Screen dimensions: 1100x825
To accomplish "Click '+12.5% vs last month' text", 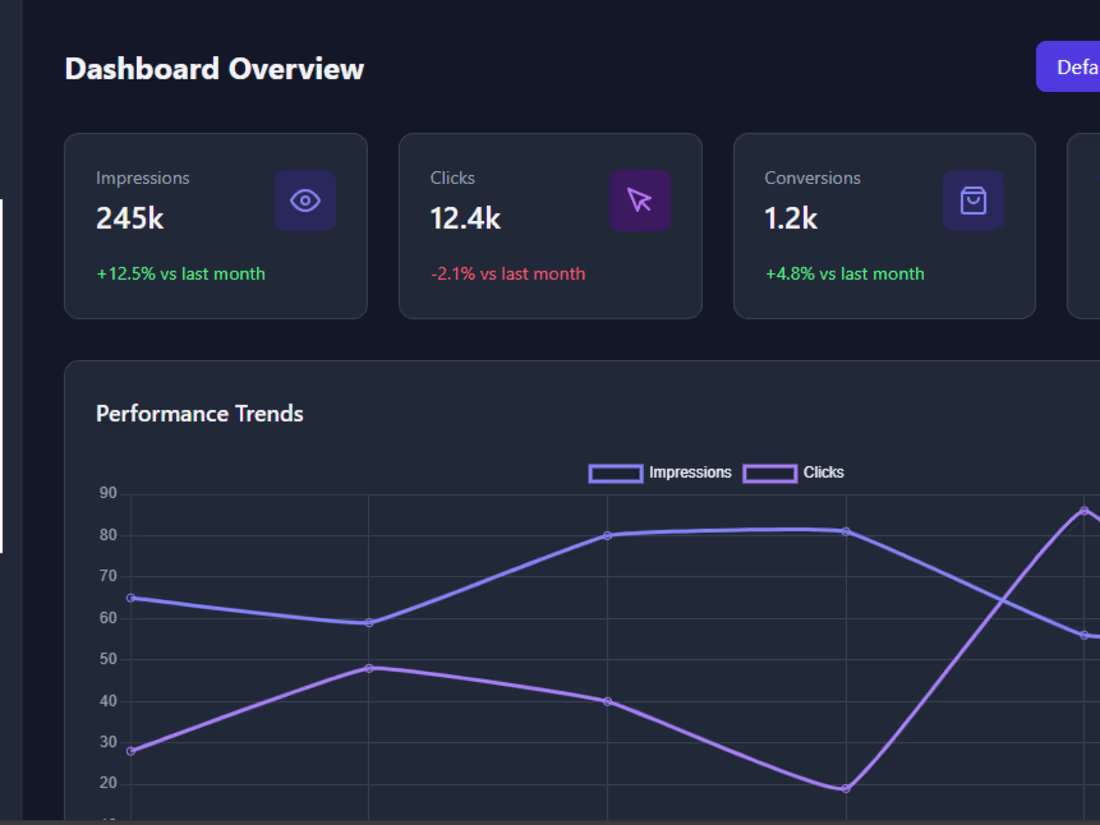I will (x=181, y=274).
